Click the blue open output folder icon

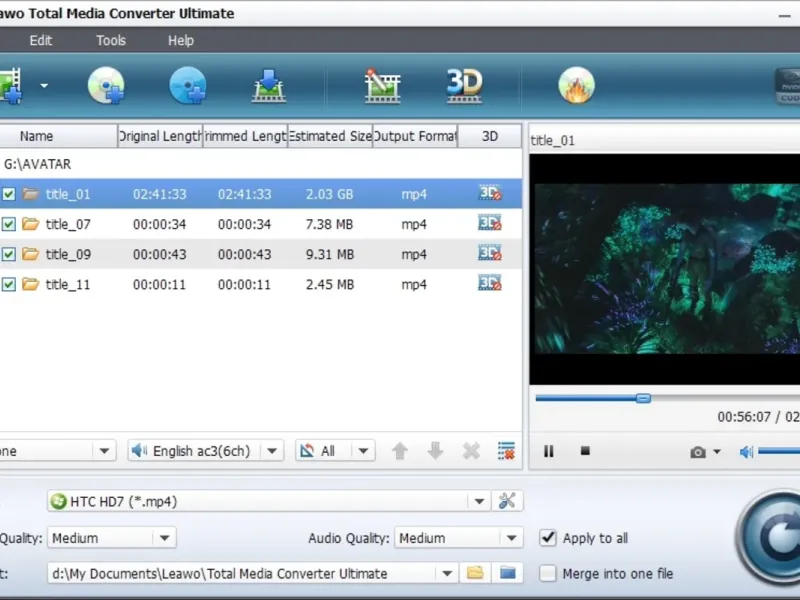click(x=508, y=573)
